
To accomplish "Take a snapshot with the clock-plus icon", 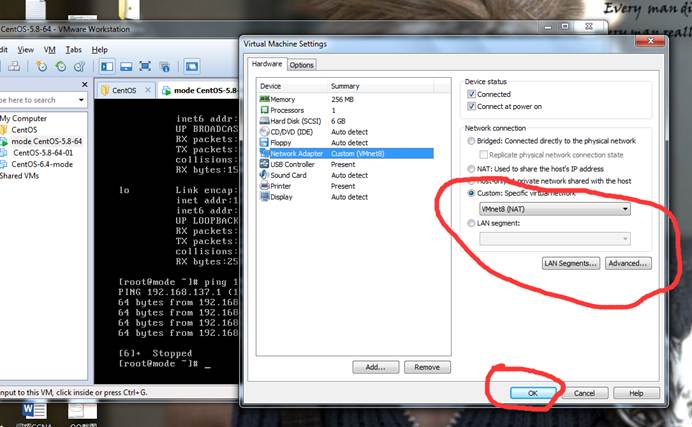I will tap(41, 66).
